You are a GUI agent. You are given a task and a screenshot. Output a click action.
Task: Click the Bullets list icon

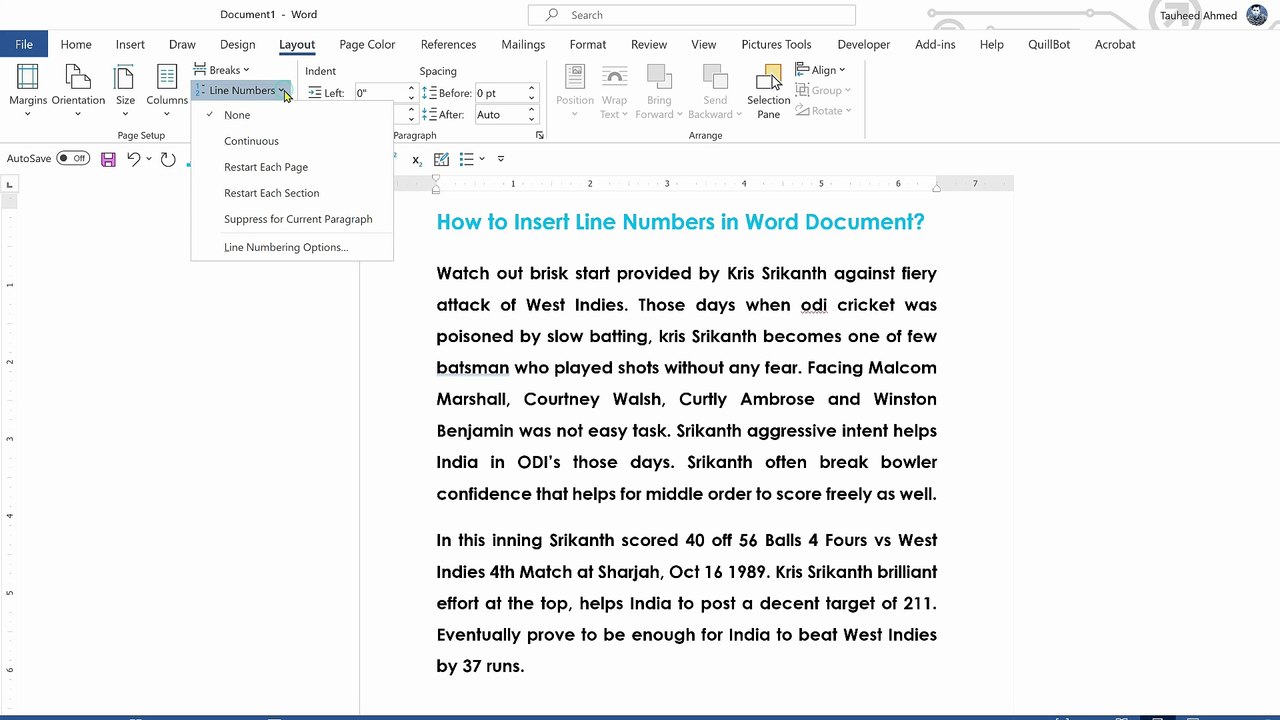466,159
